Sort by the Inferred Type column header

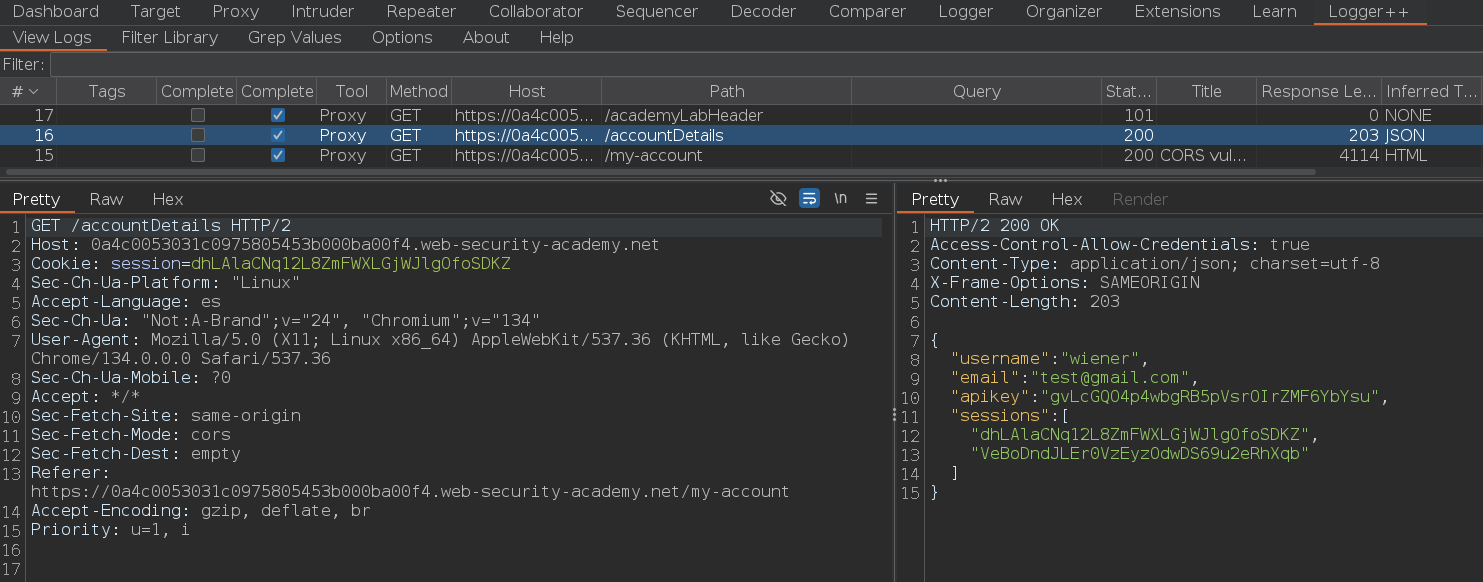point(1431,91)
